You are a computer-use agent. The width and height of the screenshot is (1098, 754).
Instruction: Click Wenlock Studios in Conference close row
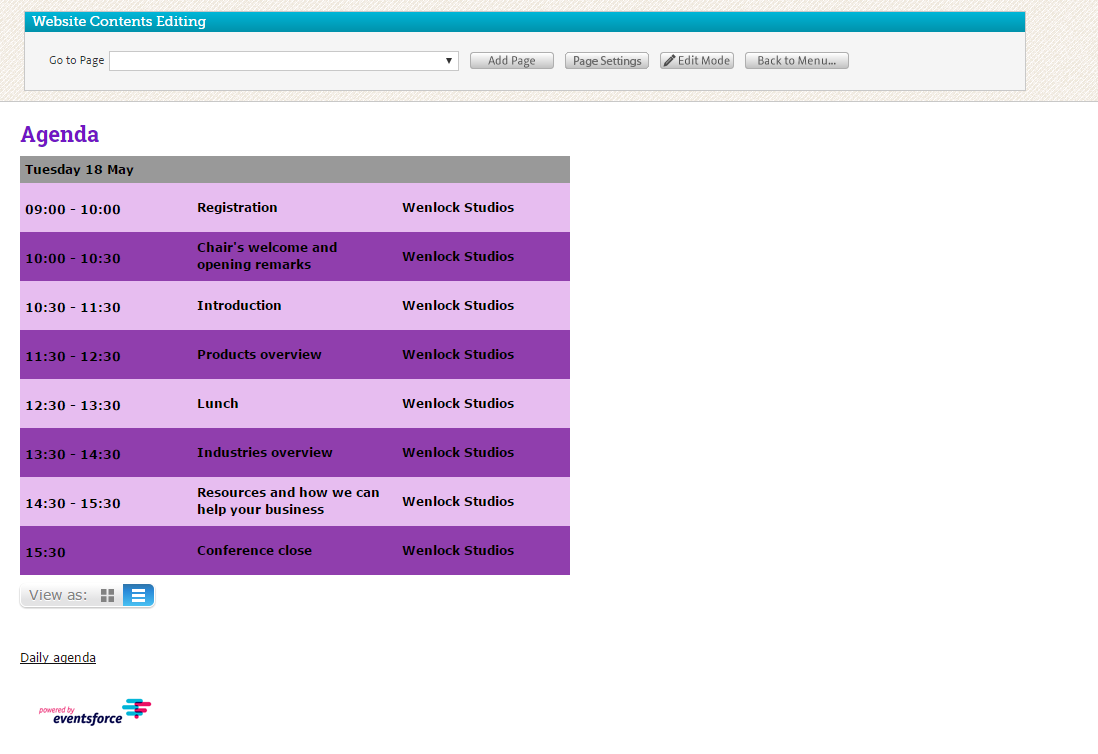click(458, 550)
